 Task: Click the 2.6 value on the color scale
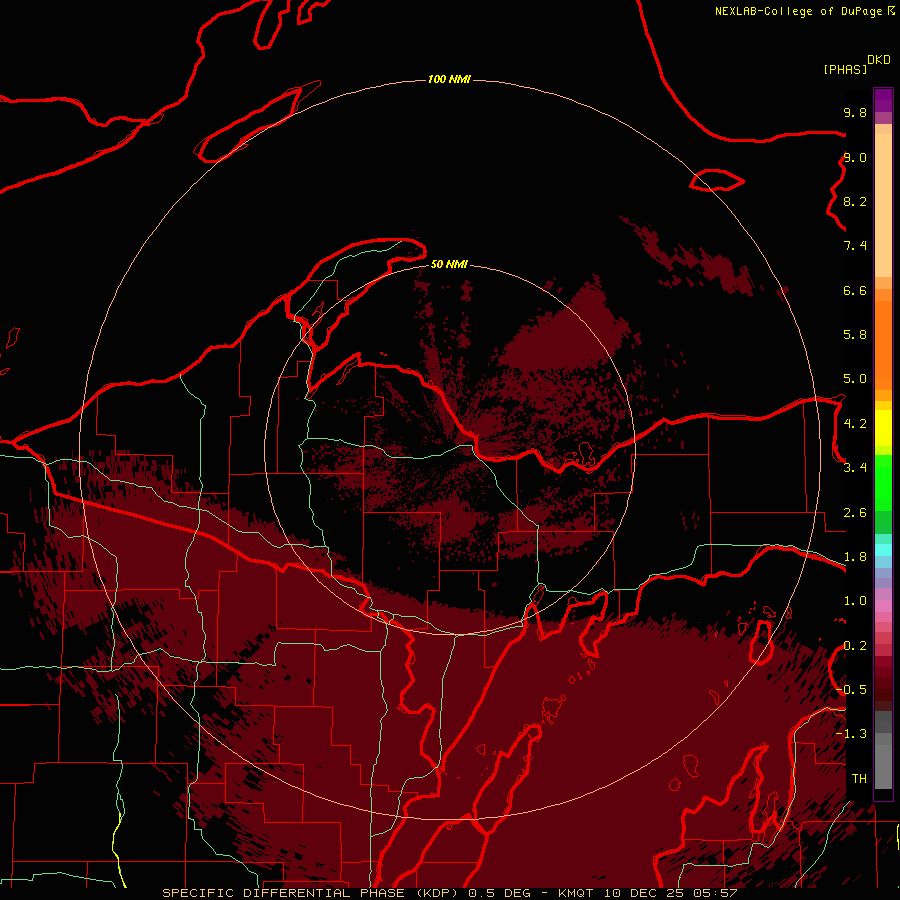[x=855, y=513]
